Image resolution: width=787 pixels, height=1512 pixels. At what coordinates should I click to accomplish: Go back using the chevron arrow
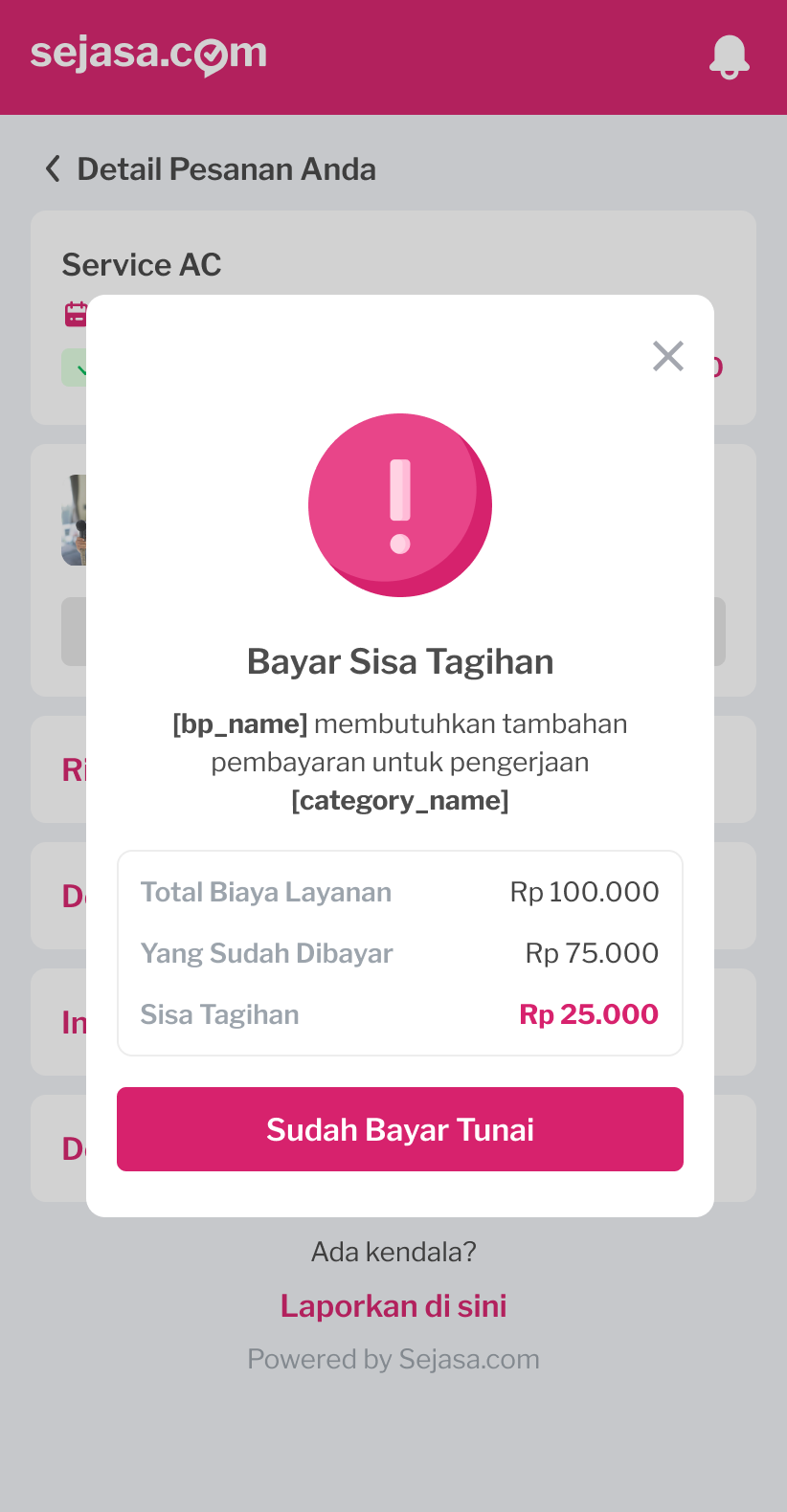53,169
